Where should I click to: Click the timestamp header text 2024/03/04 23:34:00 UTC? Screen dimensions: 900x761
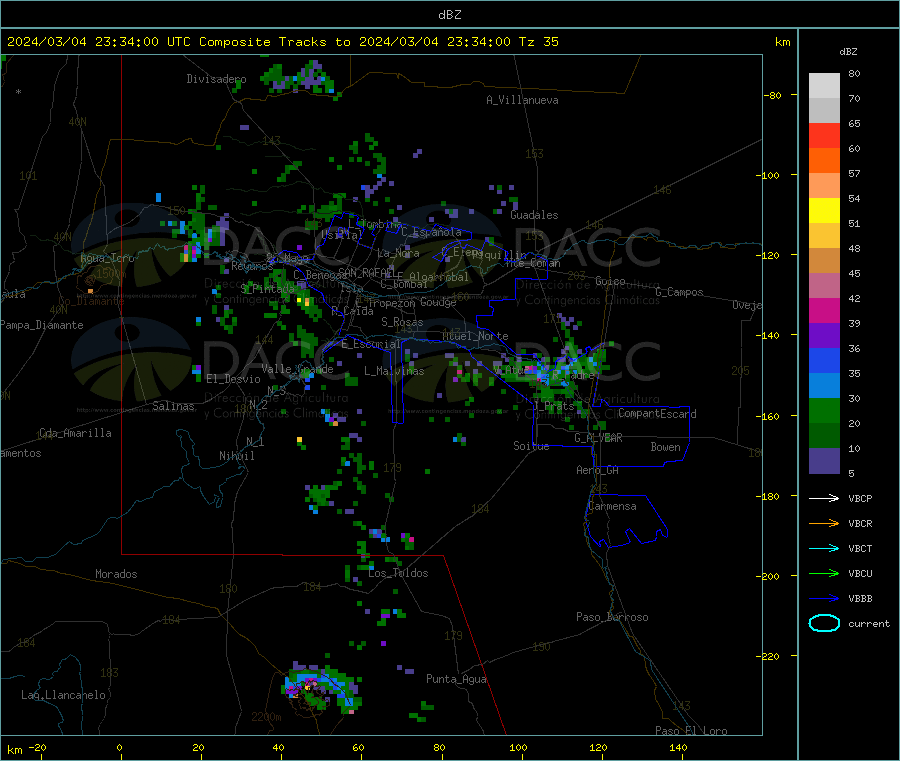click(x=99, y=42)
